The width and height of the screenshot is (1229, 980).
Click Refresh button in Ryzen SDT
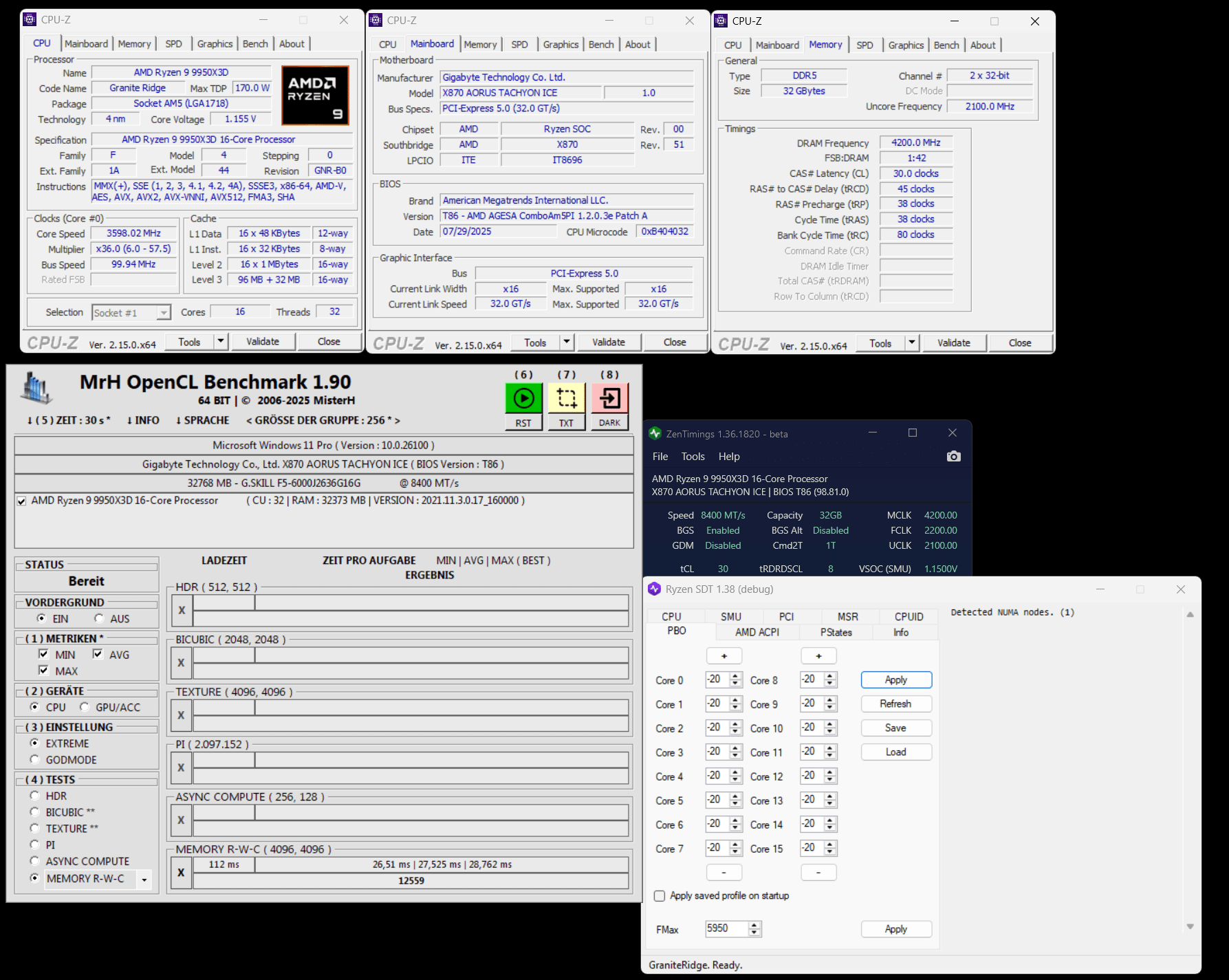click(896, 704)
